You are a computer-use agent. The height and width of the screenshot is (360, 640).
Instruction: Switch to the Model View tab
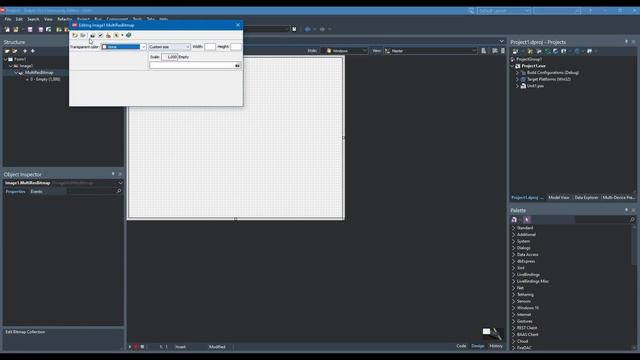pyautogui.click(x=558, y=198)
